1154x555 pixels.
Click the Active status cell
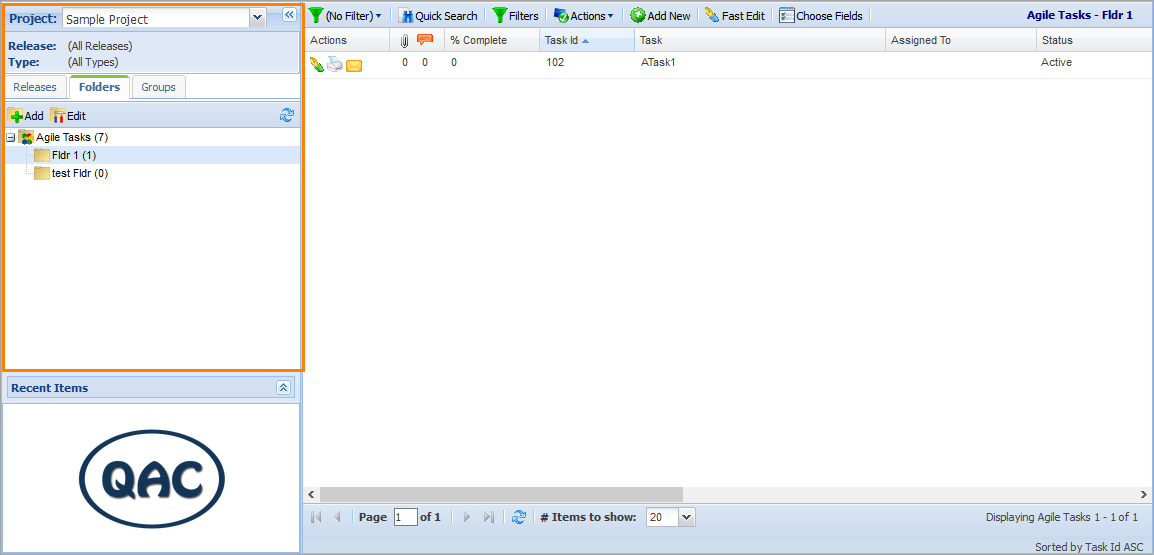1056,63
